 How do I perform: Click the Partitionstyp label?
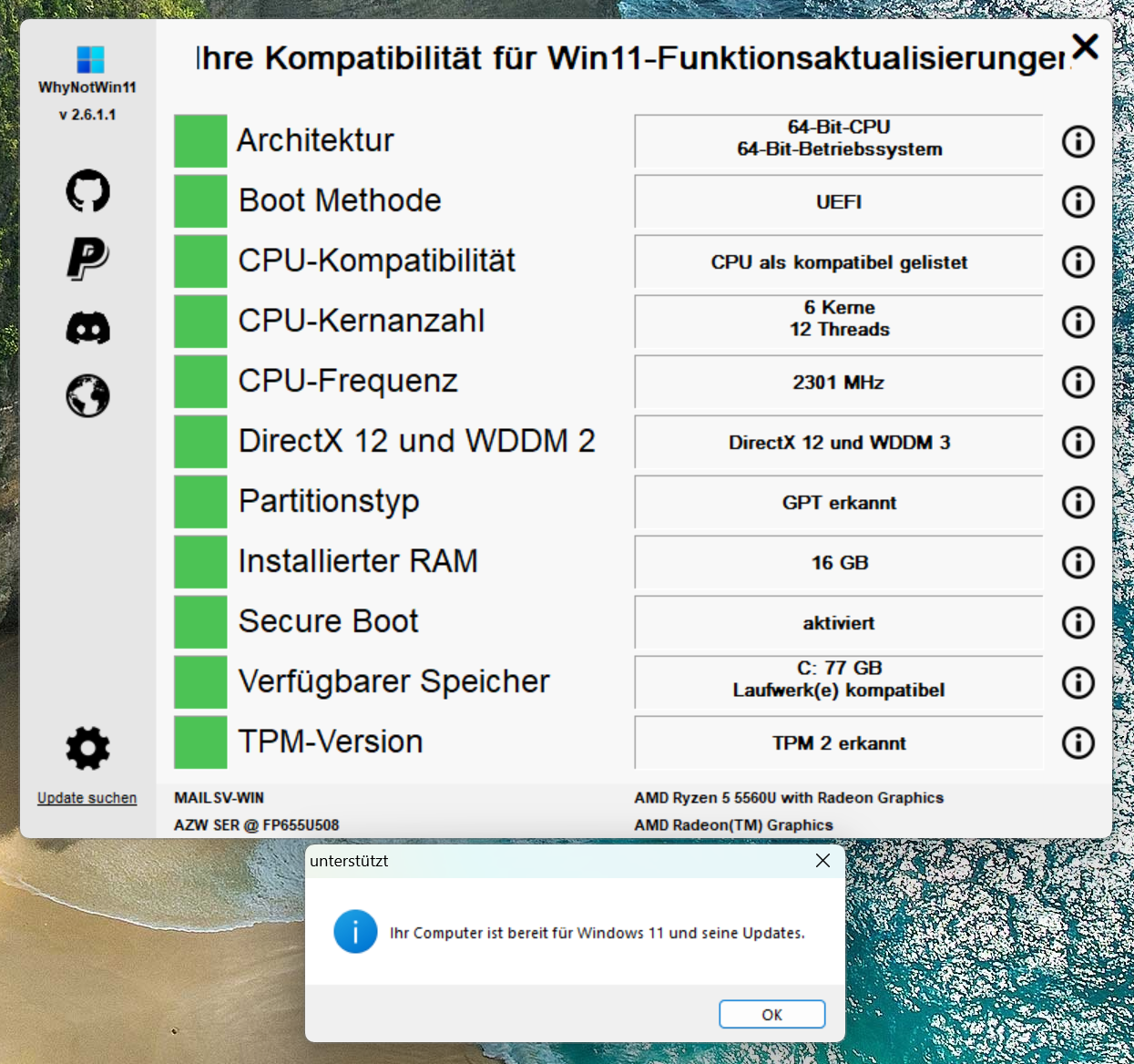[329, 501]
